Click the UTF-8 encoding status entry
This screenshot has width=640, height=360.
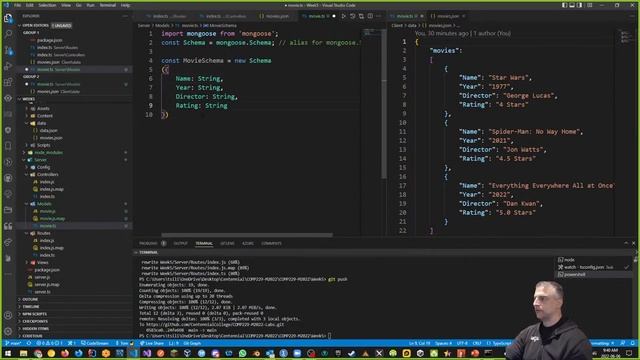(x=462, y=343)
